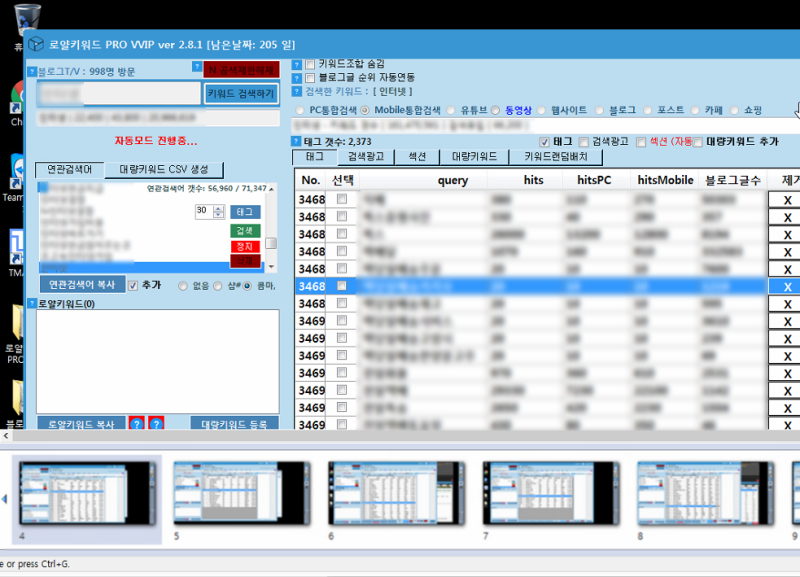Screen dimensions: 800x577
Task: Open help icon beside 블로그글 순위 자동연동
Action: [x=296, y=78]
